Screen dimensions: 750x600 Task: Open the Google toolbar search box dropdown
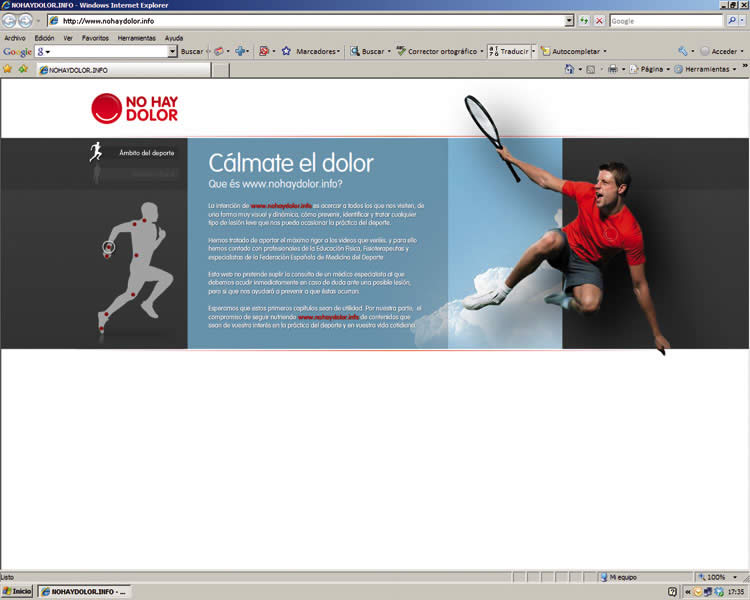[172, 51]
